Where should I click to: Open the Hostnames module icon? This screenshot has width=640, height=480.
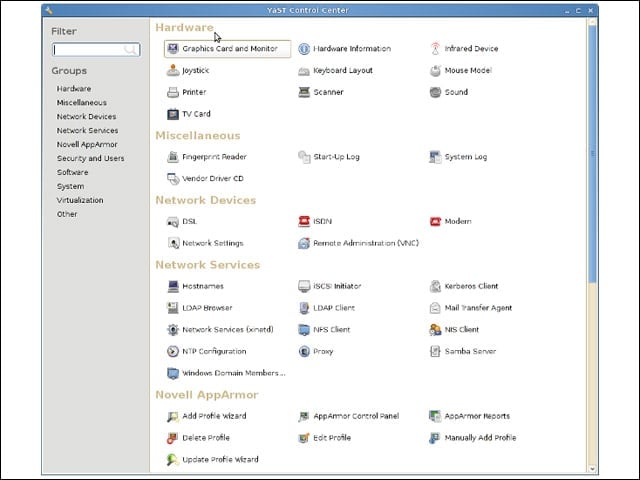173,286
